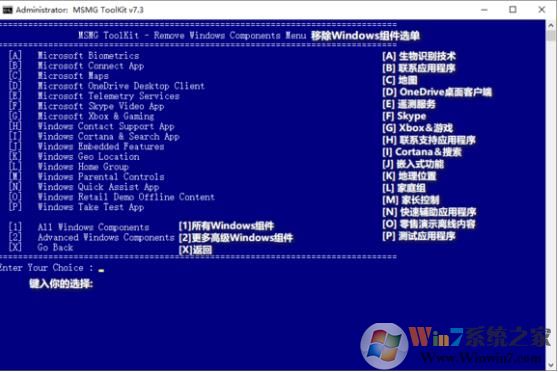Maximize the MSMG ToolKit window
Image resolution: width=558 pixels, height=372 pixels.
(x=513, y=10)
